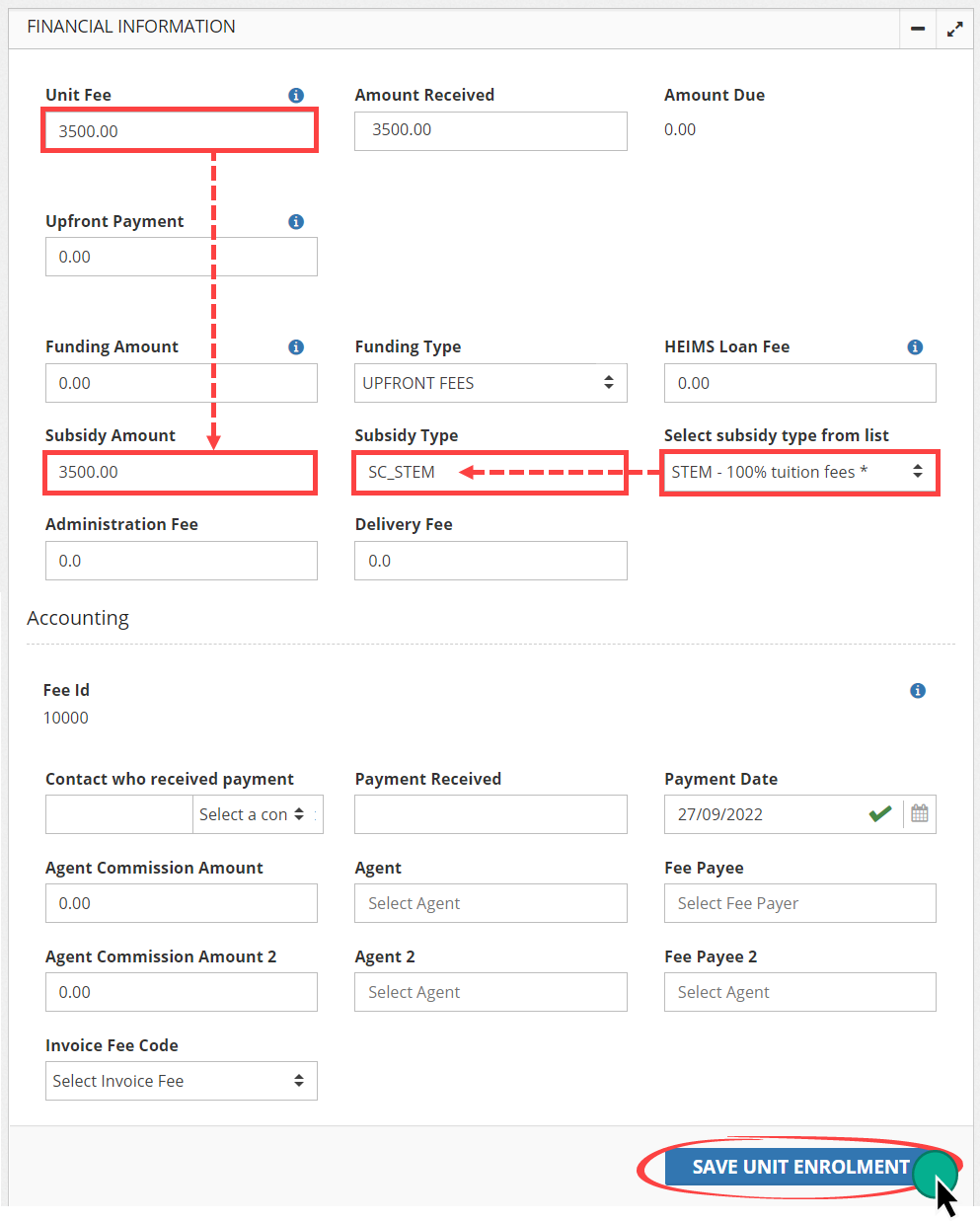
Task: Collapse the Financial Information panel
Action: [x=918, y=29]
